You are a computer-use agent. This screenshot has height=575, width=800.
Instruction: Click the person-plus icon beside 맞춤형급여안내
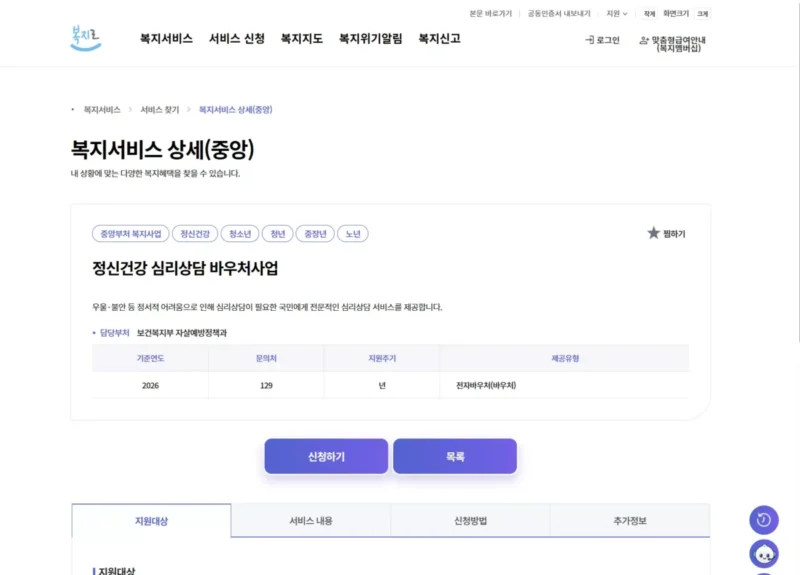pos(644,40)
